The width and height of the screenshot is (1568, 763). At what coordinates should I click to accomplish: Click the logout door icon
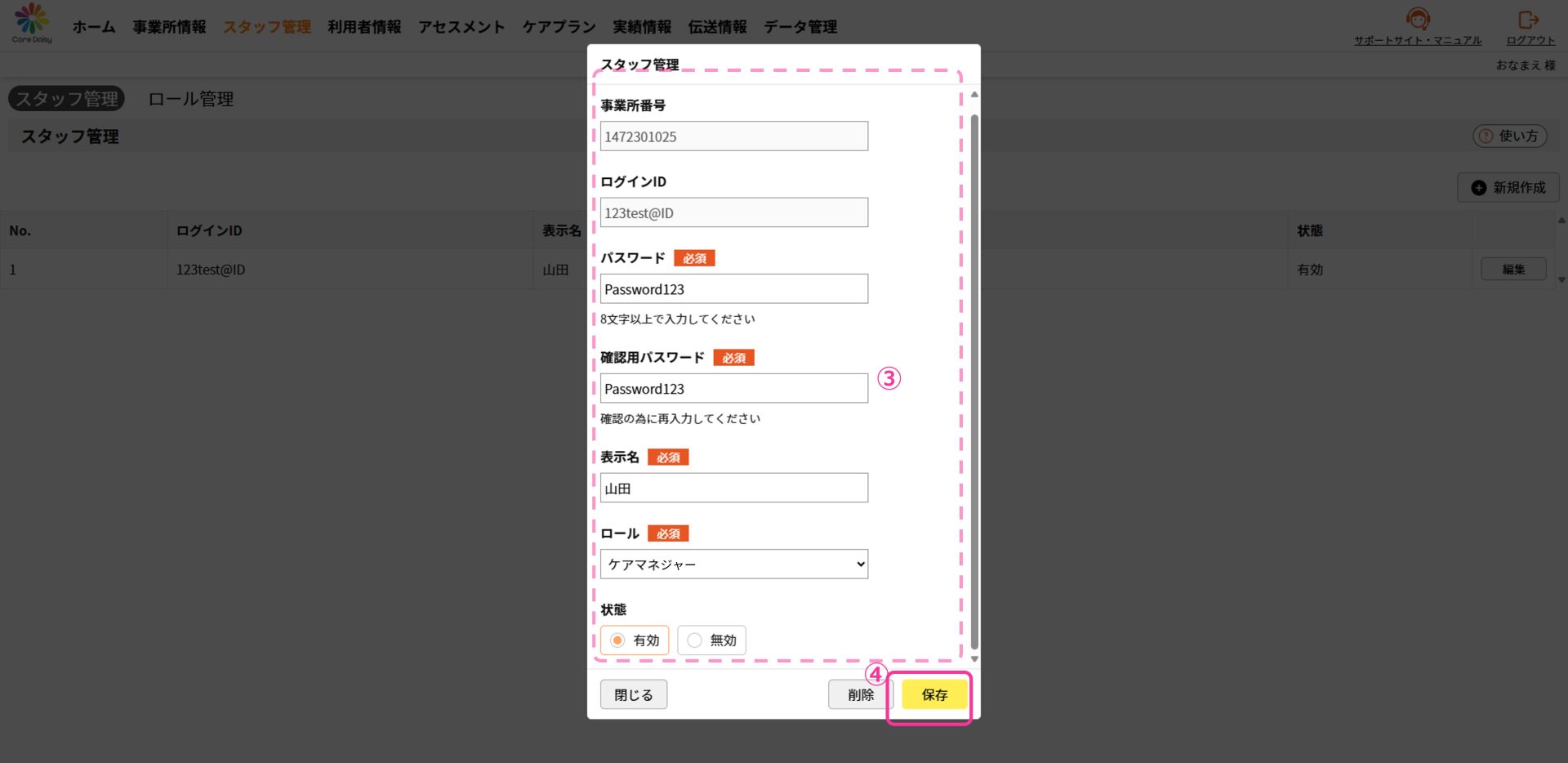point(1528,19)
